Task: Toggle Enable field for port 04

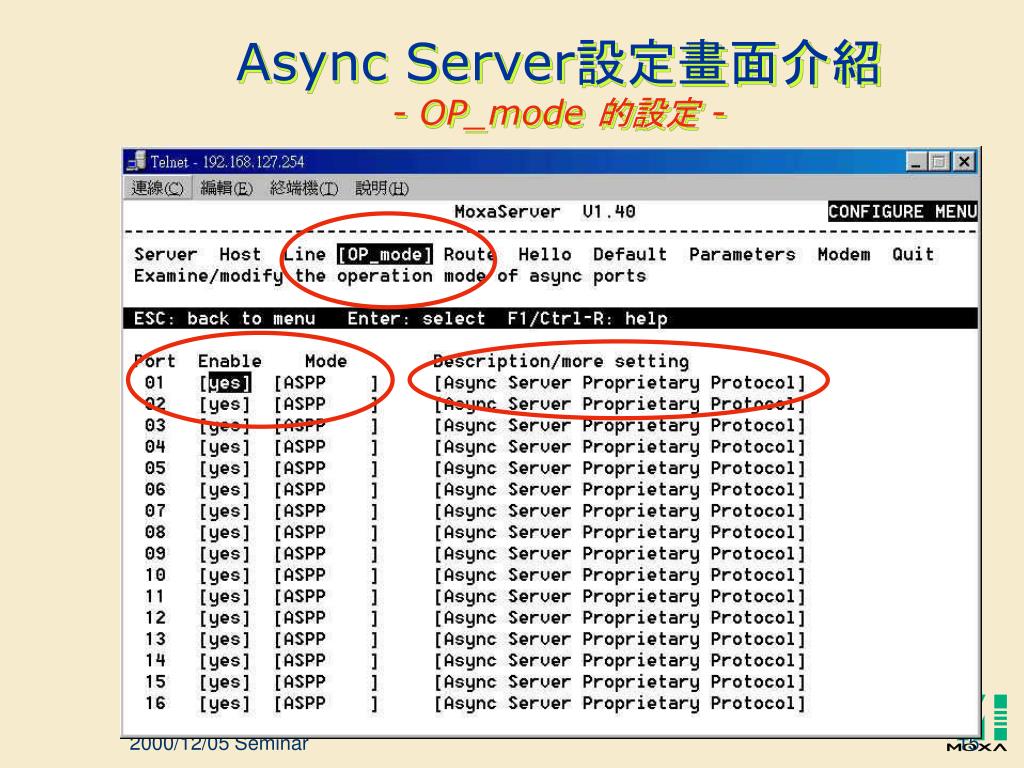Action: coord(225,447)
